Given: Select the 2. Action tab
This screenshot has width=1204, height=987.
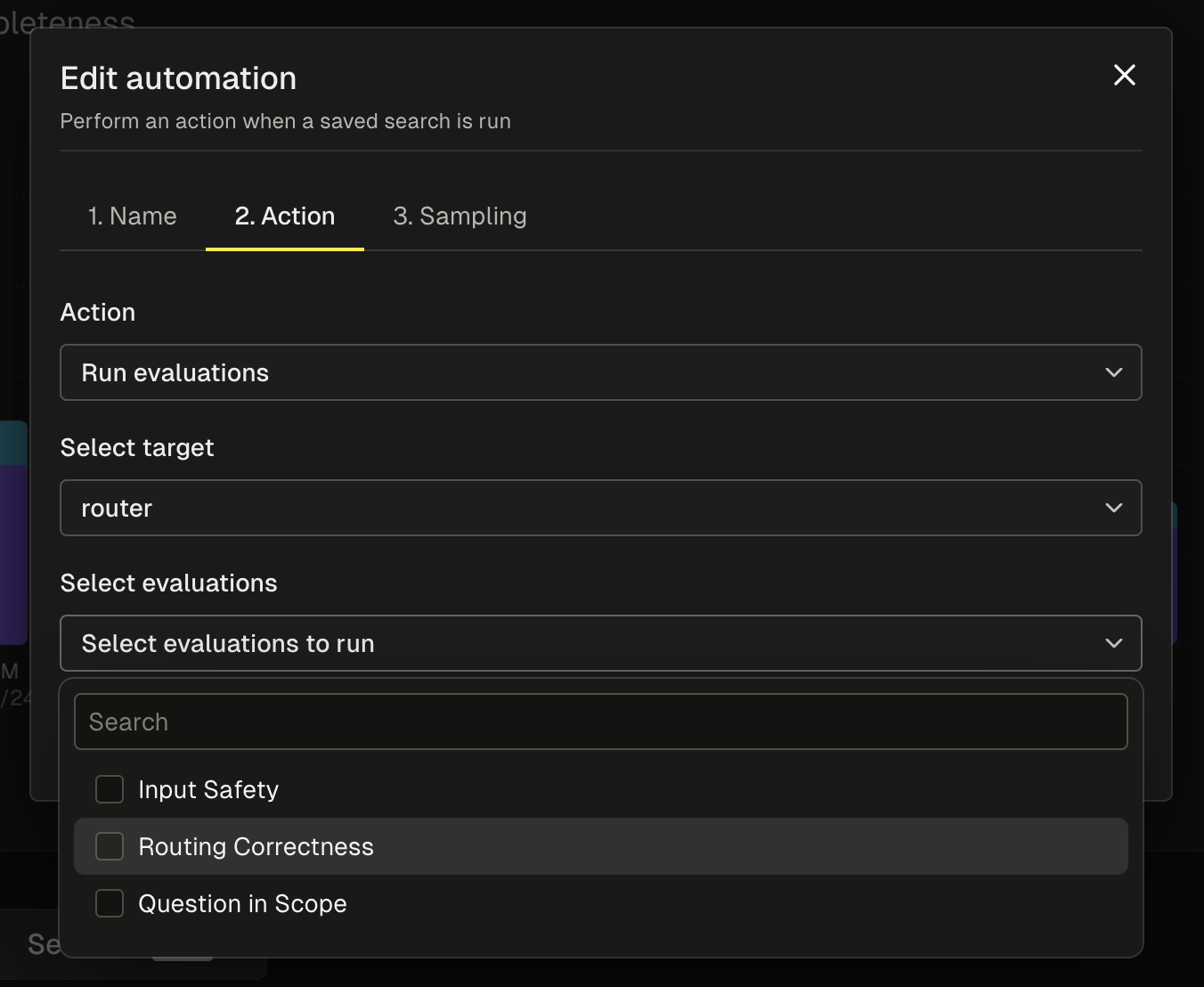Looking at the screenshot, I should pyautogui.click(x=285, y=216).
